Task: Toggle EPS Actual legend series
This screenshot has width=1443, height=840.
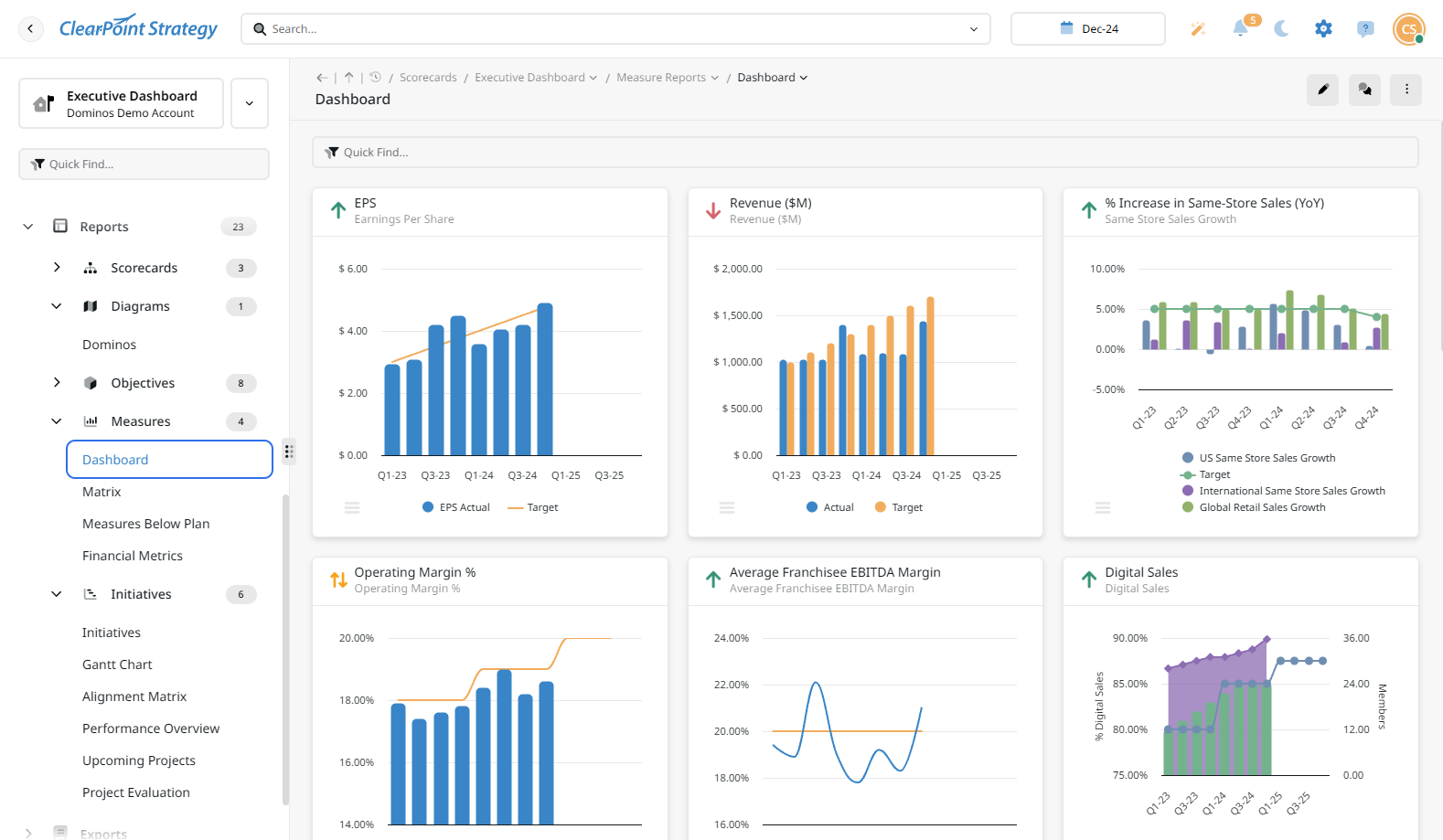Action: 456,507
